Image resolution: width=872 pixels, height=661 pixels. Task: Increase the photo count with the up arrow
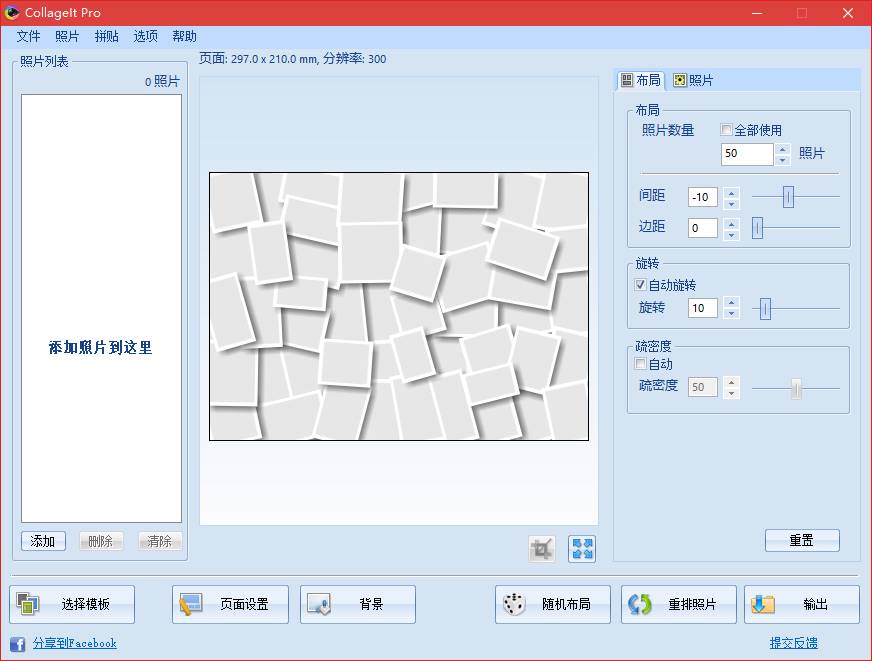[782, 149]
